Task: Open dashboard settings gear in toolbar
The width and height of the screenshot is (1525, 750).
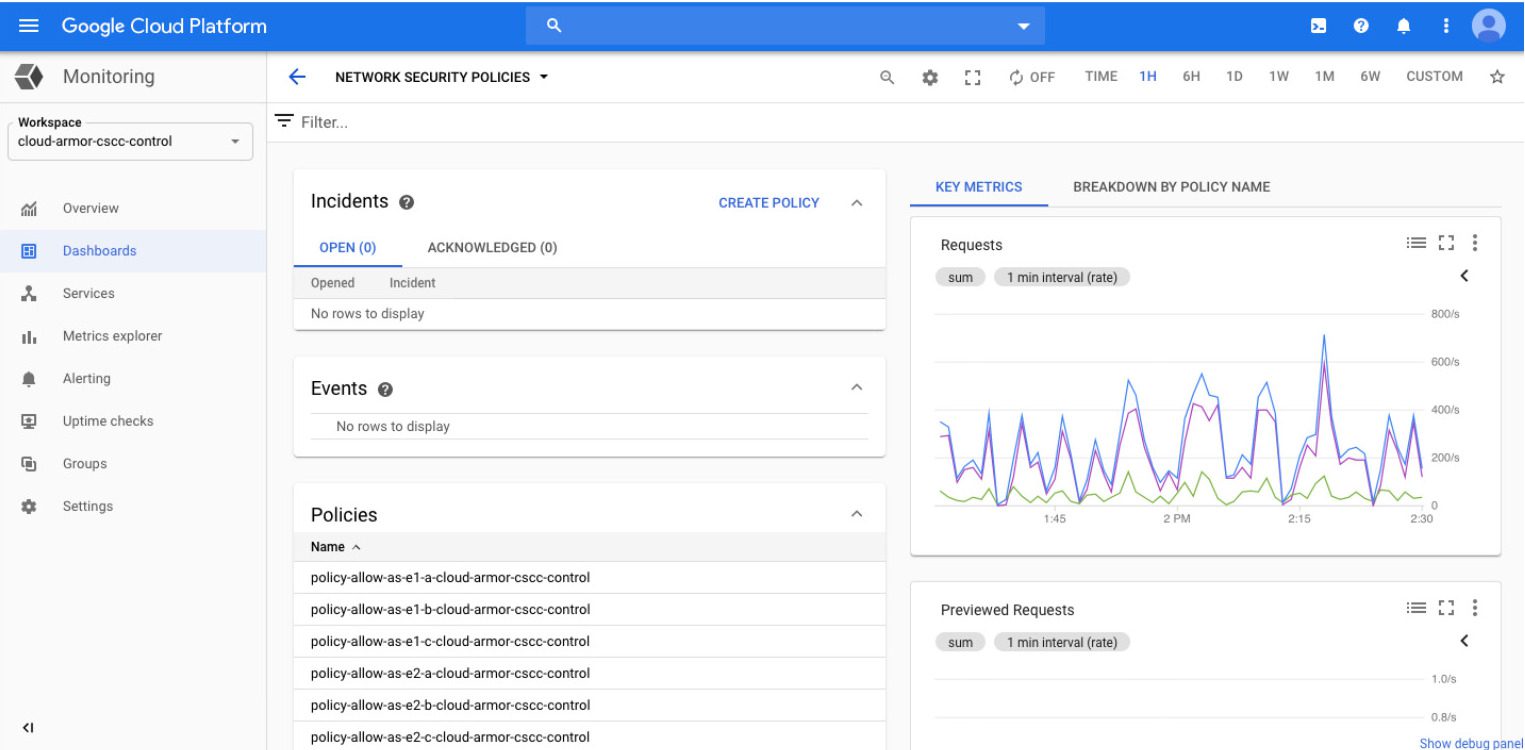Action: pyautogui.click(x=929, y=77)
